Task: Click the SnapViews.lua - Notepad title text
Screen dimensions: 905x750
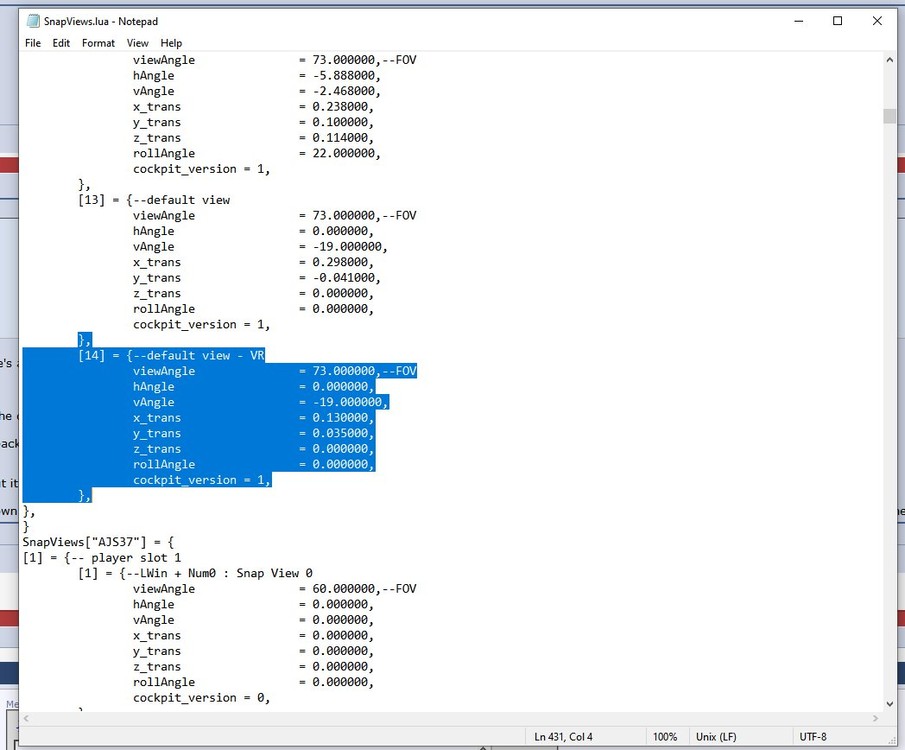Action: click(x=101, y=21)
